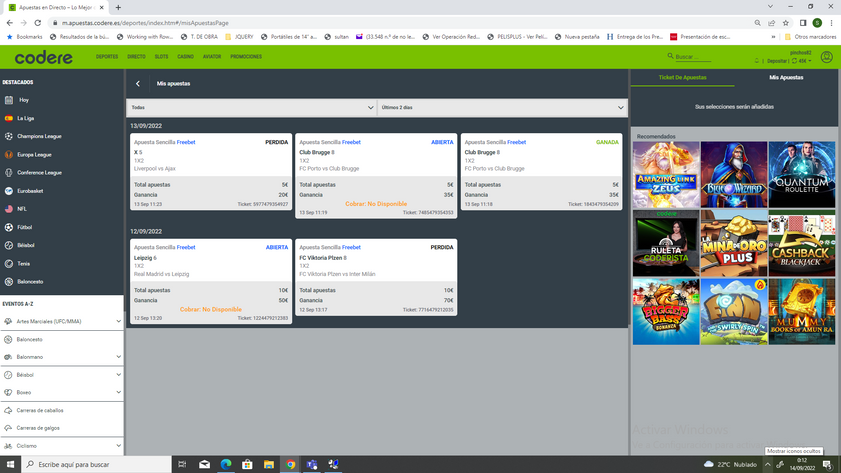
Task: Open File Explorer from the taskbar
Action: pyautogui.click(x=269, y=464)
